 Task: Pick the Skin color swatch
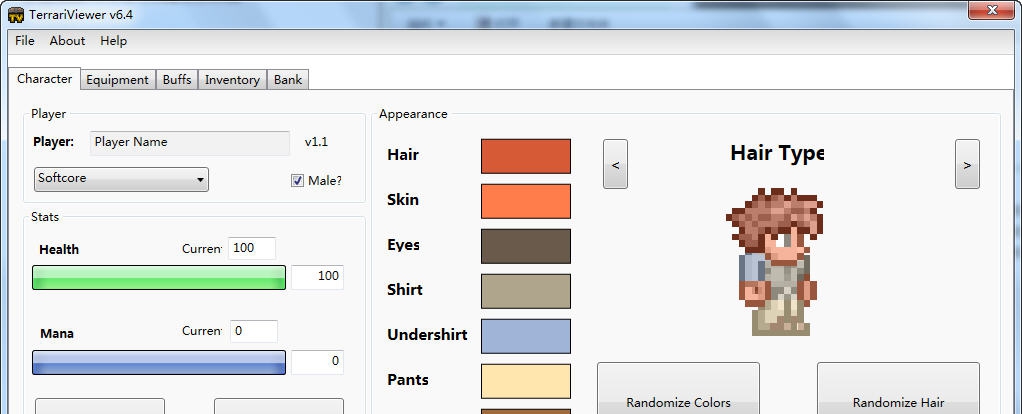526,201
